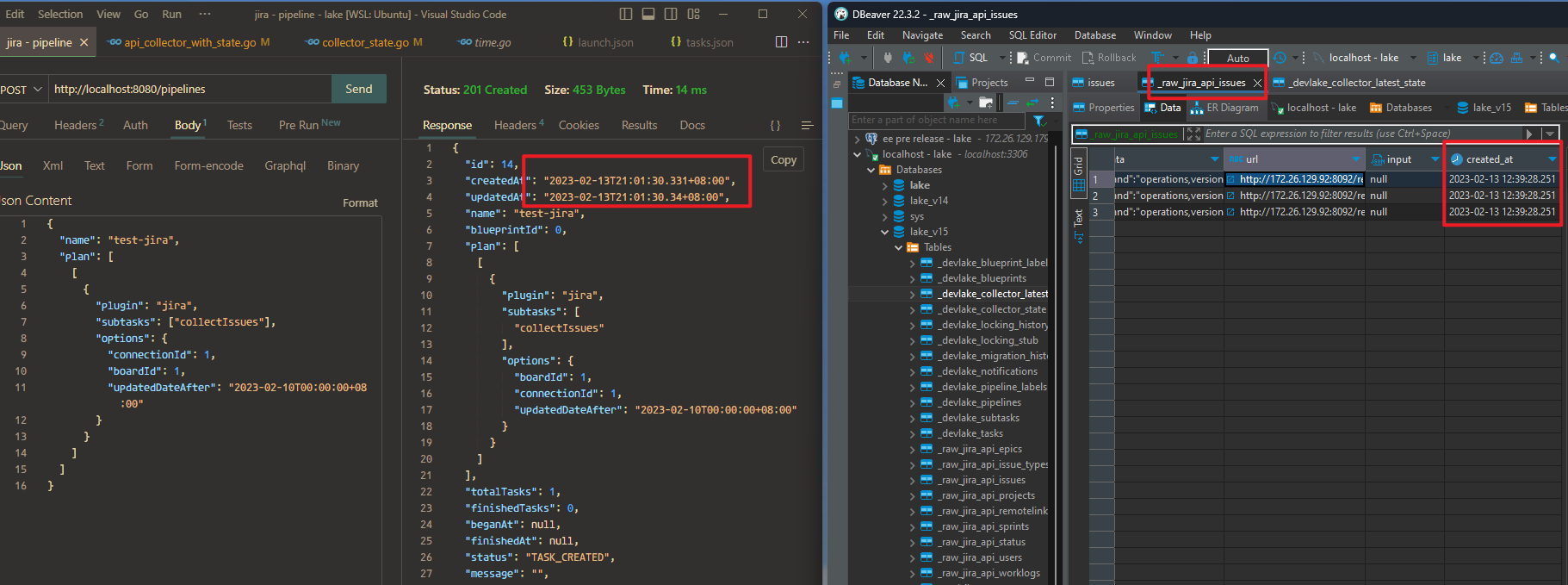
Task: Click transaction mode icon before lock
Action: 1157,58
